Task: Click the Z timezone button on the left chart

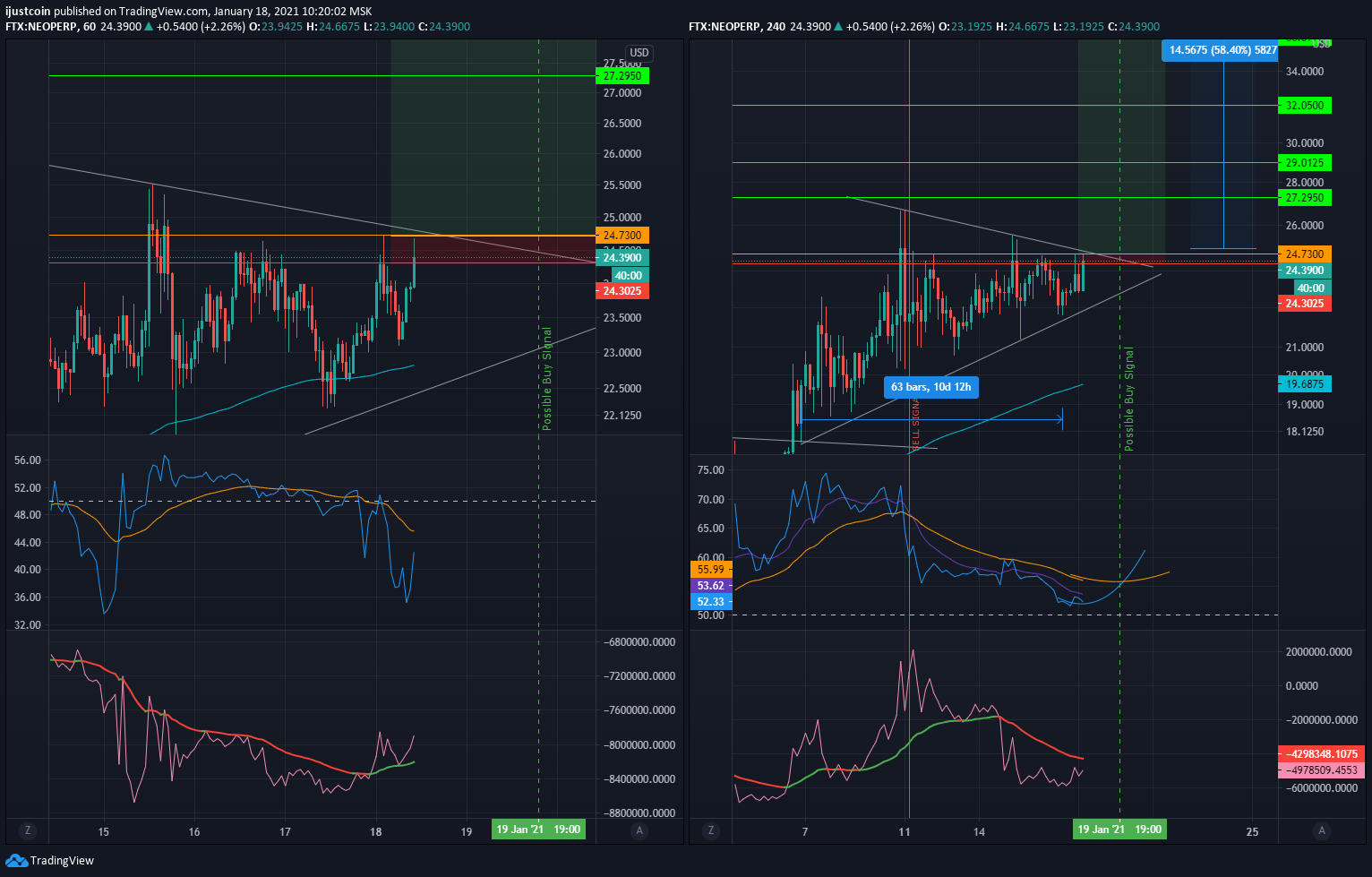Action: [x=28, y=830]
